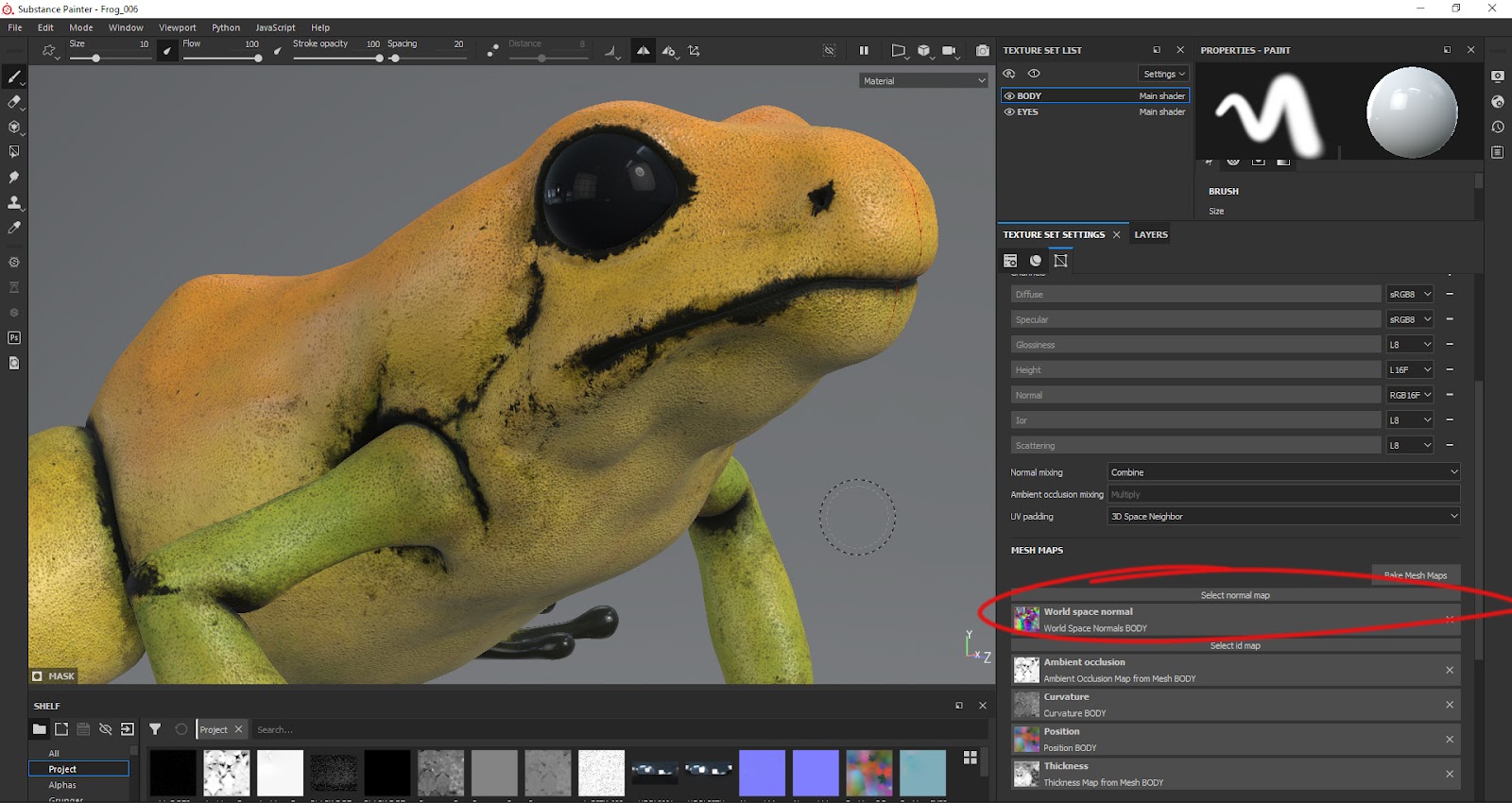The image size is (1512, 803).
Task: Open the History panel icon
Action: [1498, 127]
